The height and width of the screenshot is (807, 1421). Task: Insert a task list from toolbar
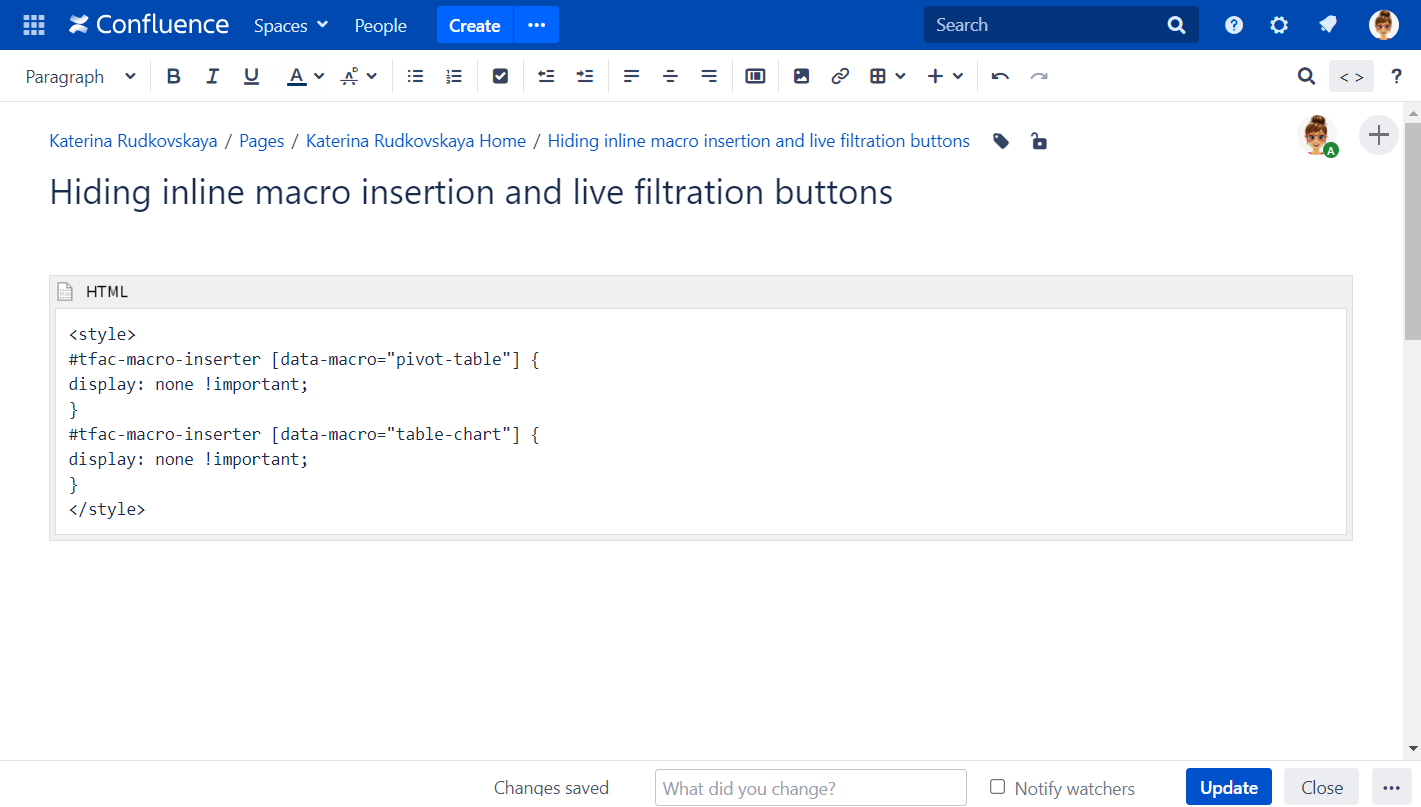[501, 76]
